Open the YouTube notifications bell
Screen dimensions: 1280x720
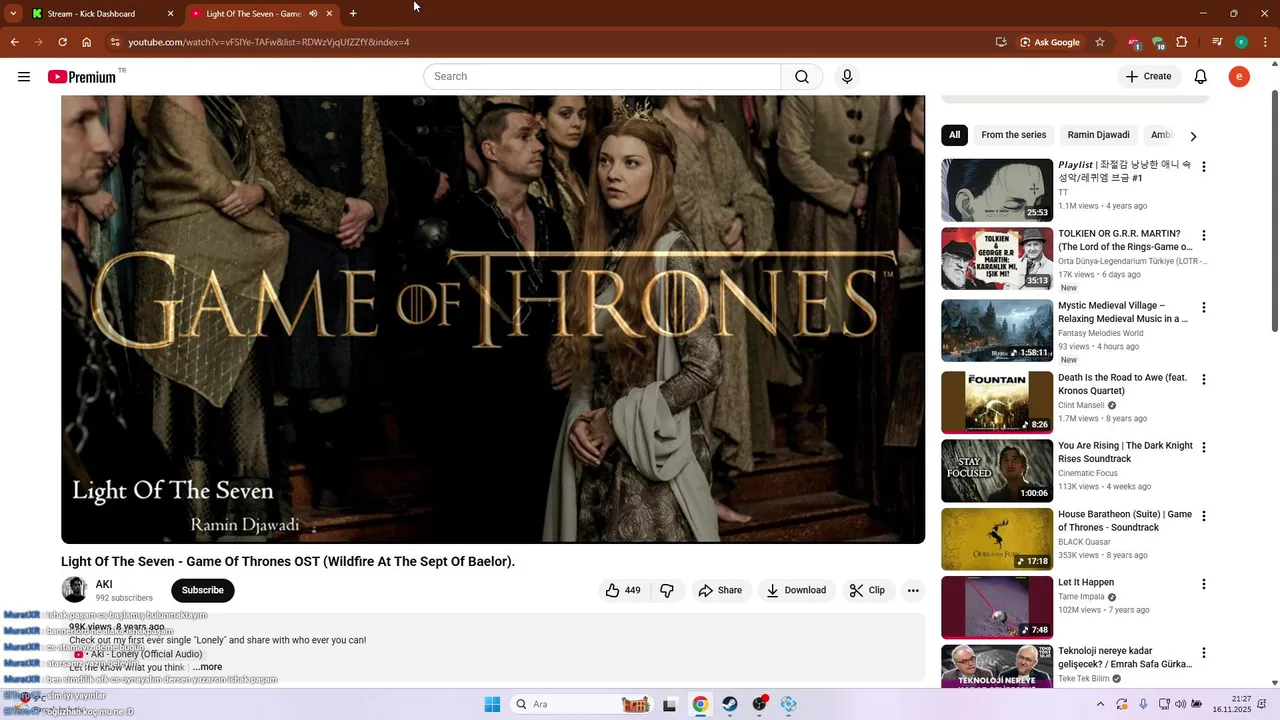1201,77
